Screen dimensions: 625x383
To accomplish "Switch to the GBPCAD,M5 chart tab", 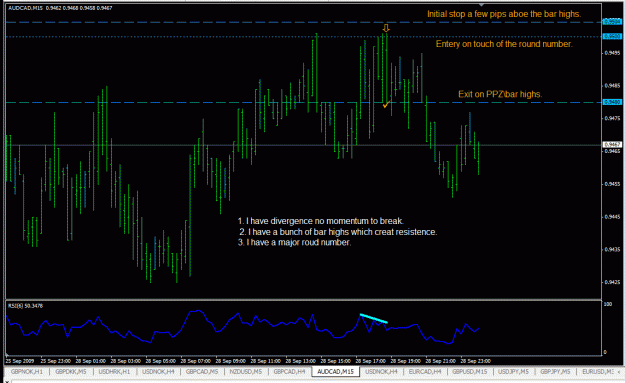I will [x=202, y=371].
